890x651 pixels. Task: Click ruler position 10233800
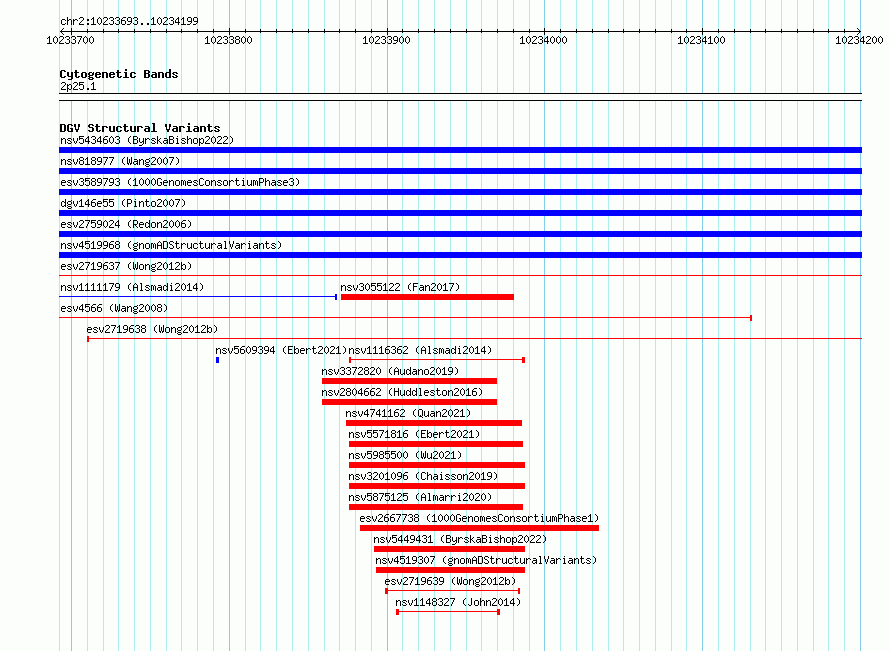pos(228,40)
